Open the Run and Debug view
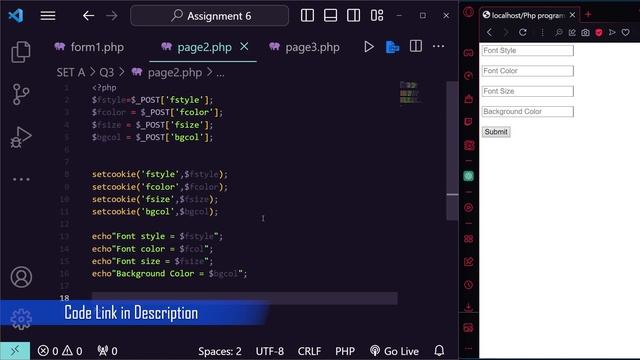This screenshot has width=640, height=360. pyautogui.click(x=21, y=137)
